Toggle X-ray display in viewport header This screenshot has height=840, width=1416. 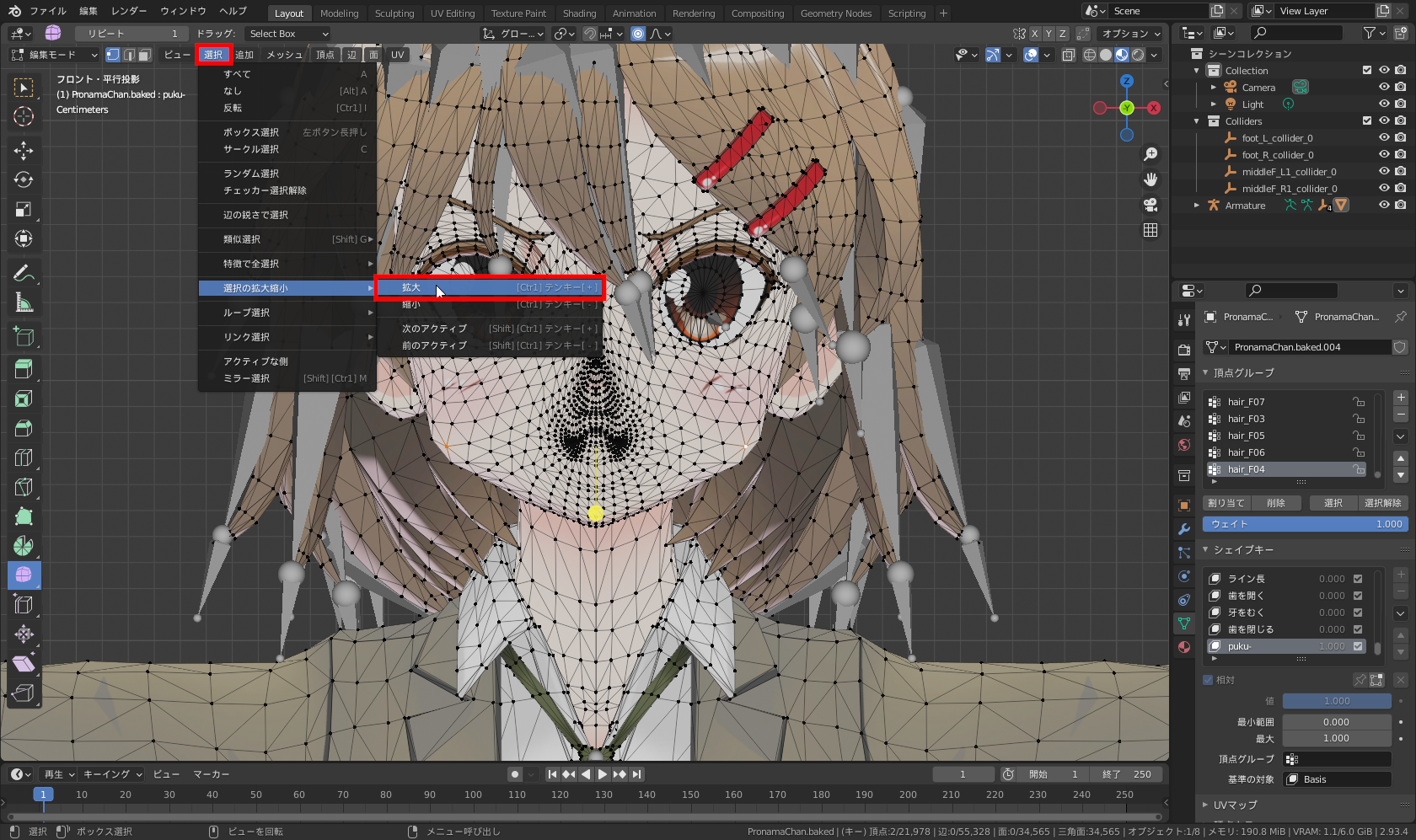pyautogui.click(x=1069, y=55)
